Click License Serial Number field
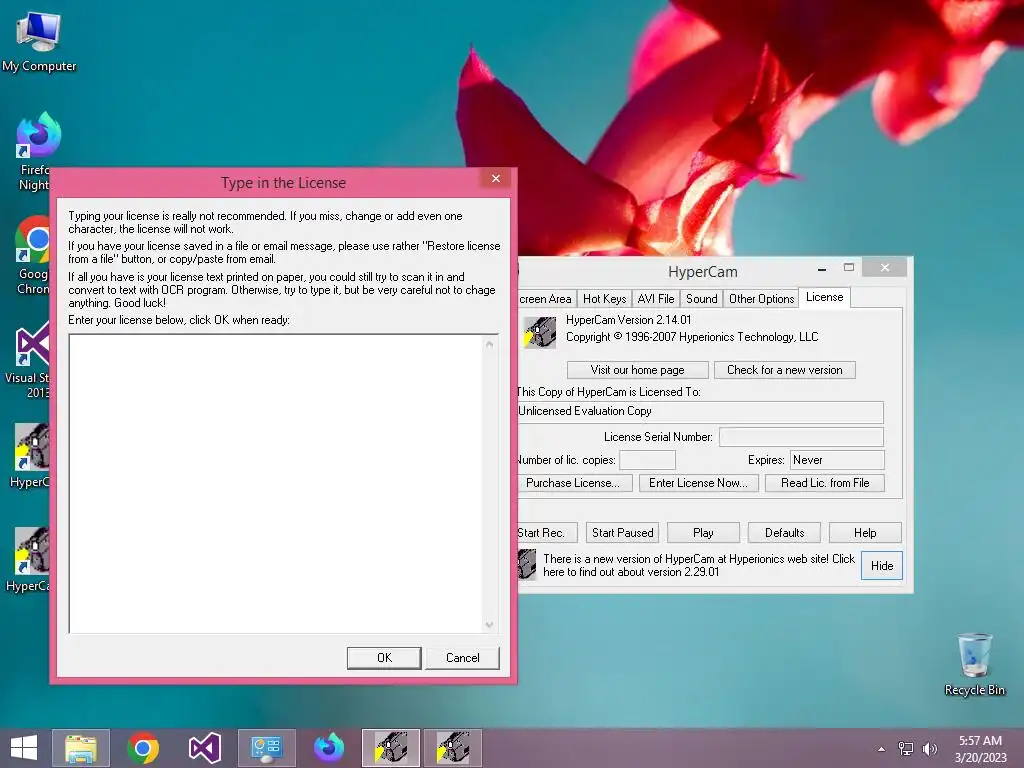The width and height of the screenshot is (1024, 768). 801,437
